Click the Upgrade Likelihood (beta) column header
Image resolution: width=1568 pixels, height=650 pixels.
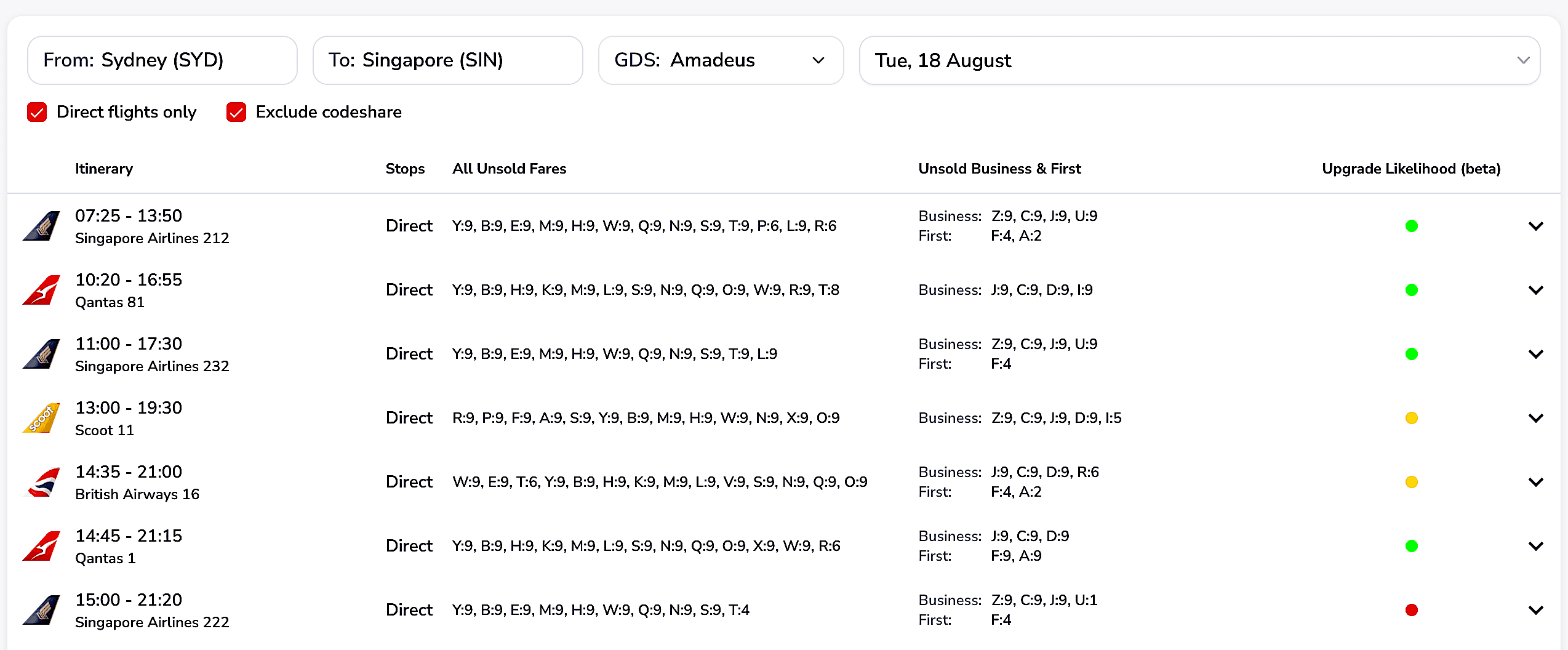1411,169
